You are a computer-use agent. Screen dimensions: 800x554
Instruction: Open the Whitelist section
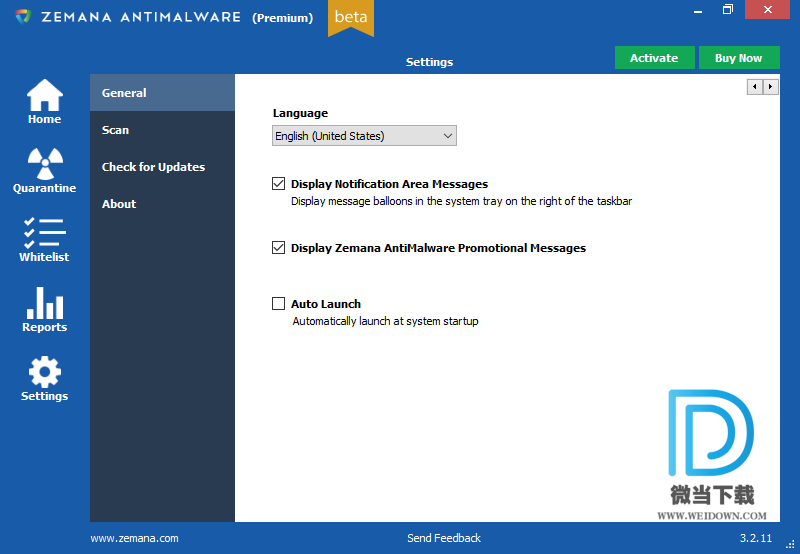(44, 240)
